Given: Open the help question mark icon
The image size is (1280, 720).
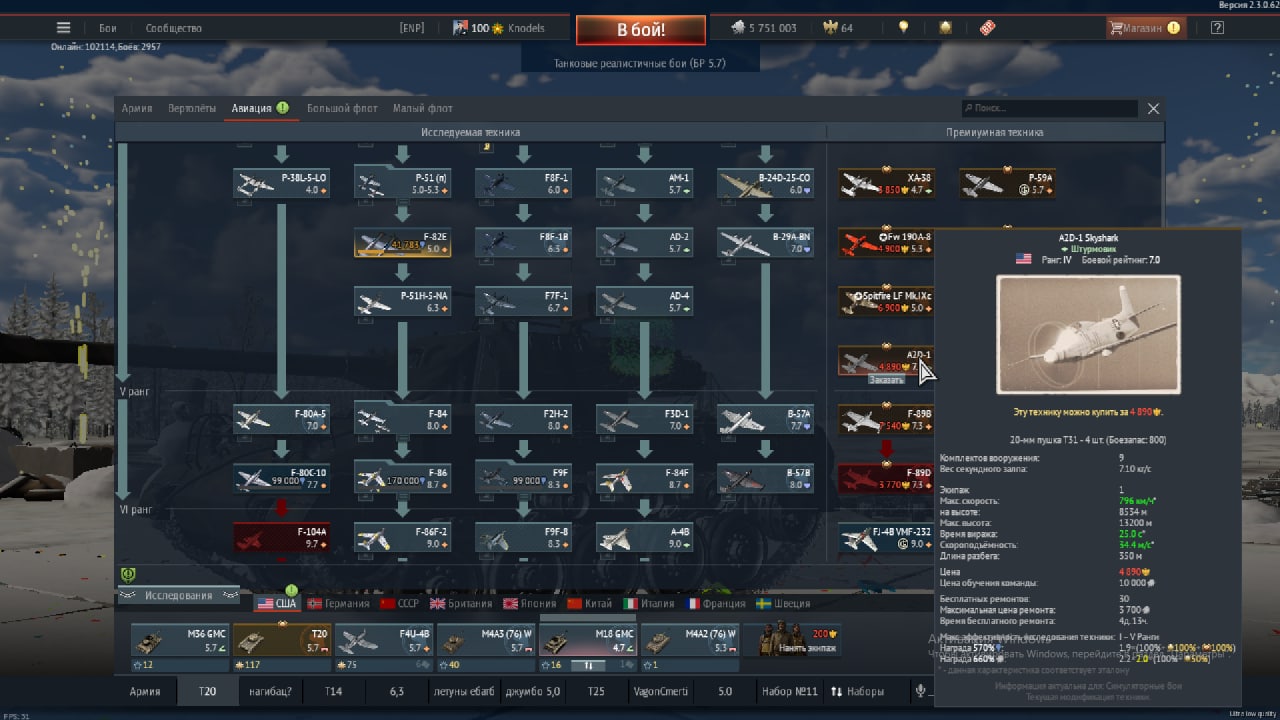Looking at the screenshot, I should tap(1217, 28).
